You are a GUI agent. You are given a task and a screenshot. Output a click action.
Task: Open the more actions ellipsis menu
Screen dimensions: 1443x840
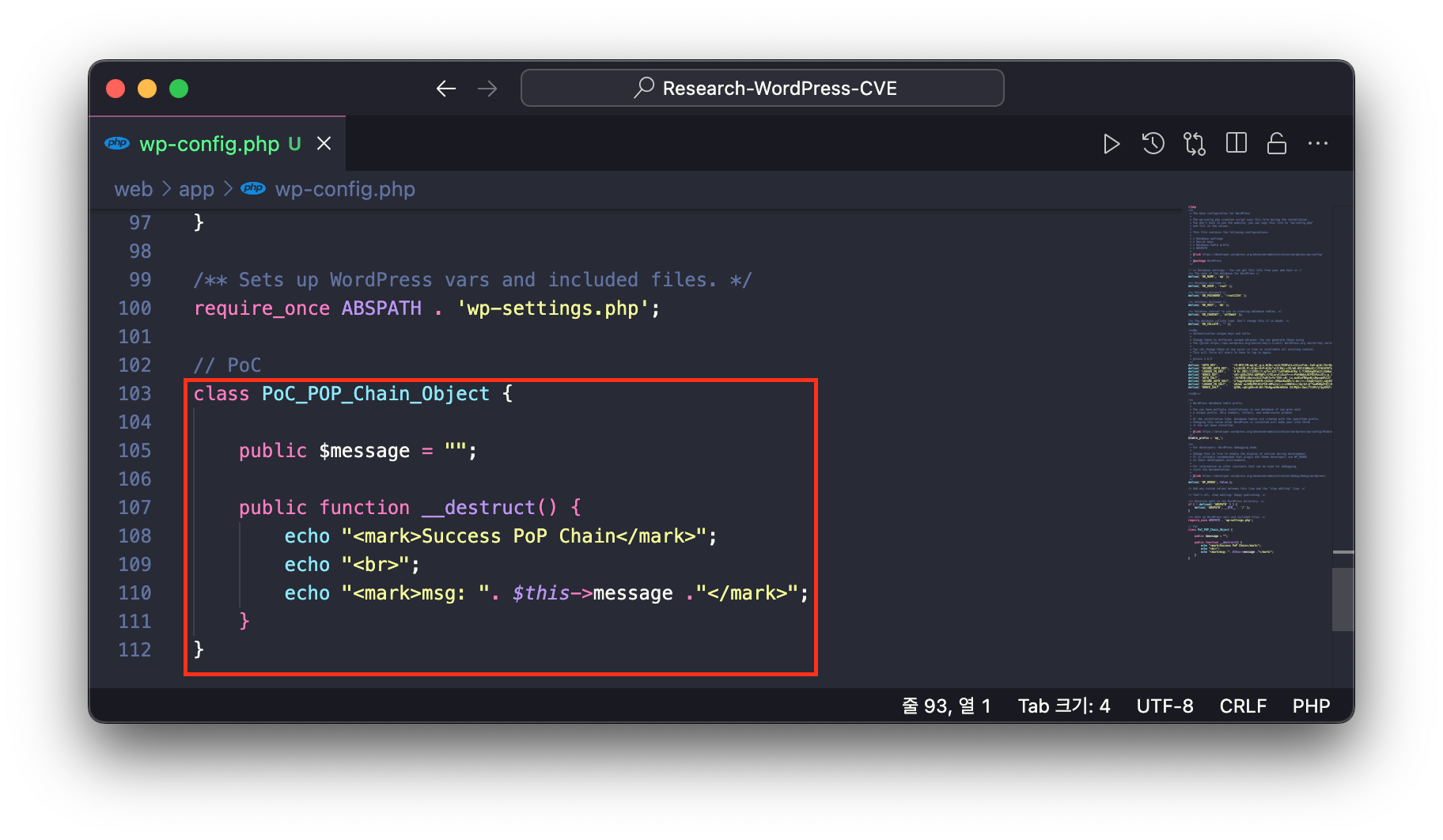coord(1318,143)
